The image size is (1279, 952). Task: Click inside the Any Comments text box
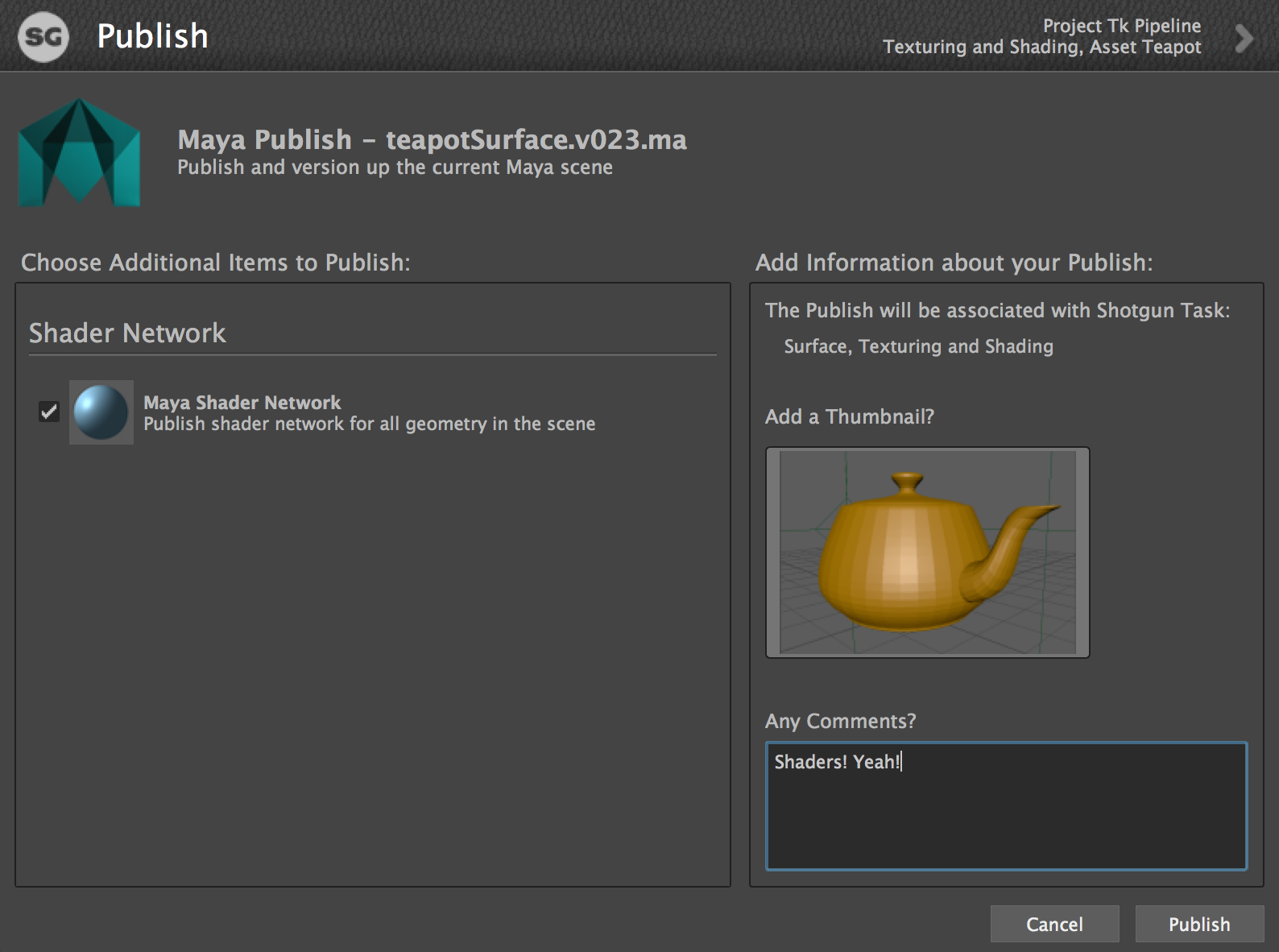[x=1006, y=805]
